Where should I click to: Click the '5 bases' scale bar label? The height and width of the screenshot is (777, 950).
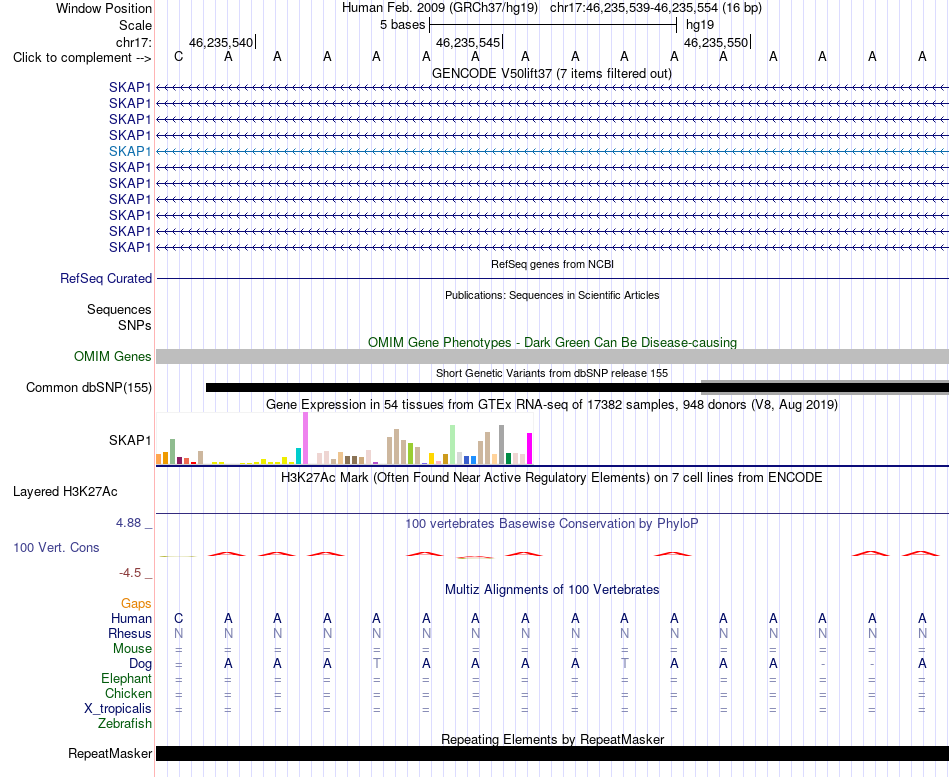click(402, 25)
